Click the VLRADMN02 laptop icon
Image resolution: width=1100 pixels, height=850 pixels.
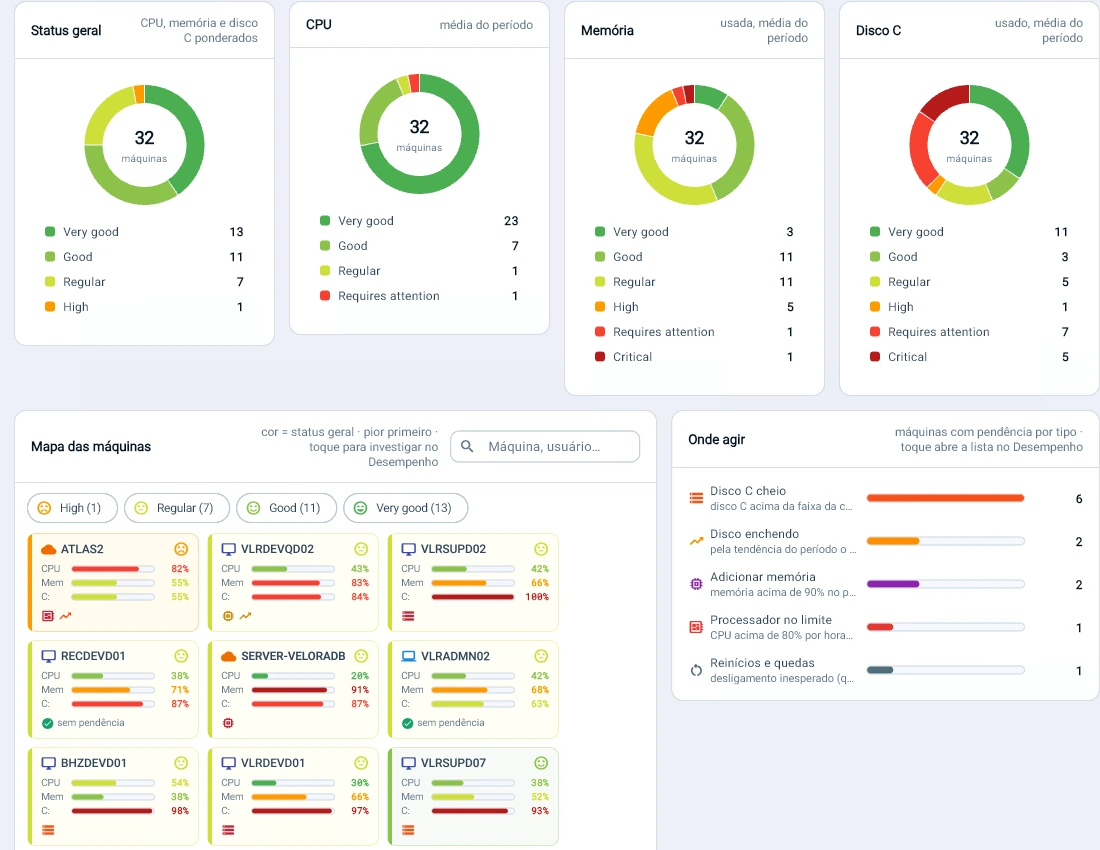[x=408, y=656]
